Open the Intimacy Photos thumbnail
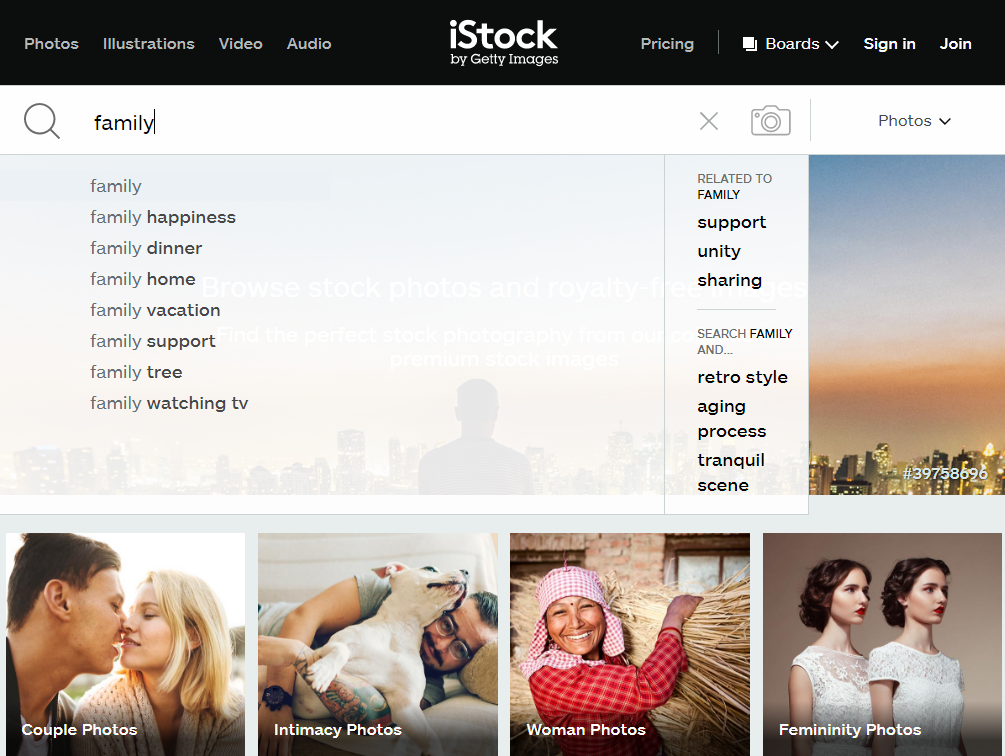The image size is (1005, 756). pos(378,645)
